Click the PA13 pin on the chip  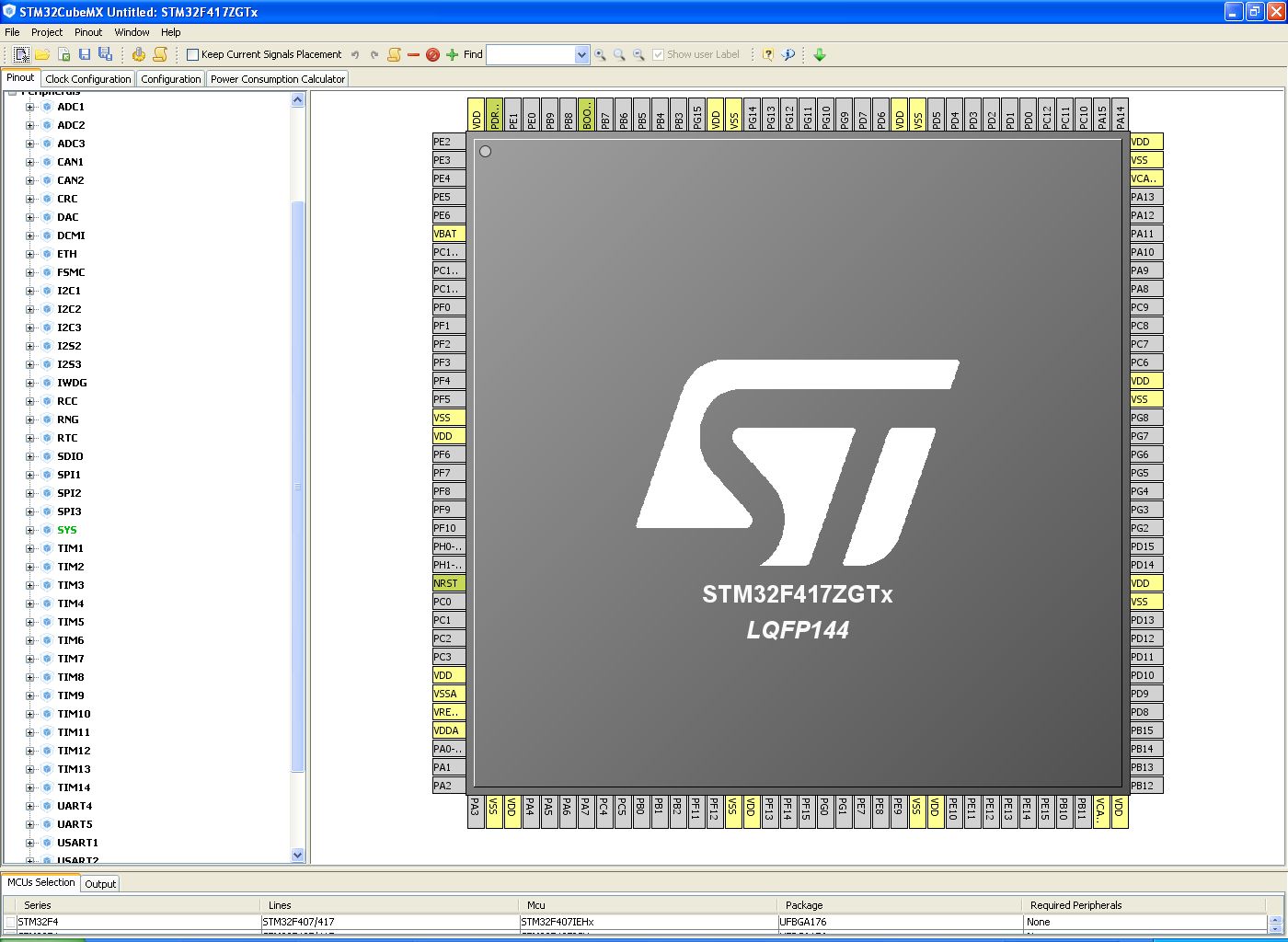click(x=1146, y=197)
